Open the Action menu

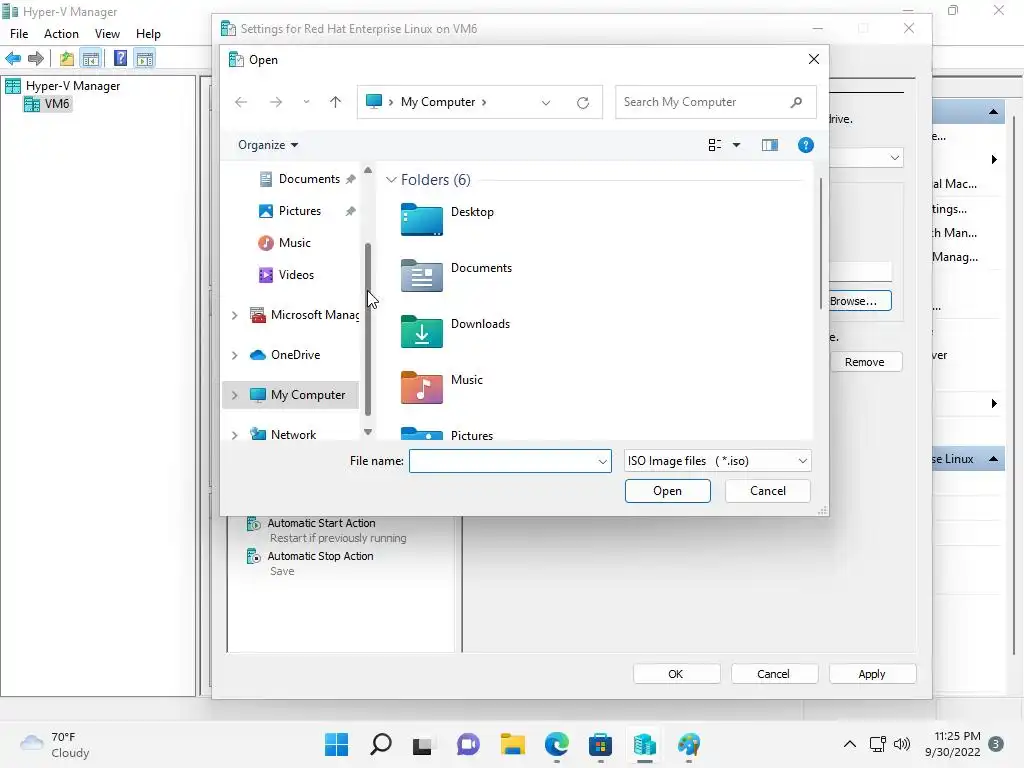pos(61,34)
